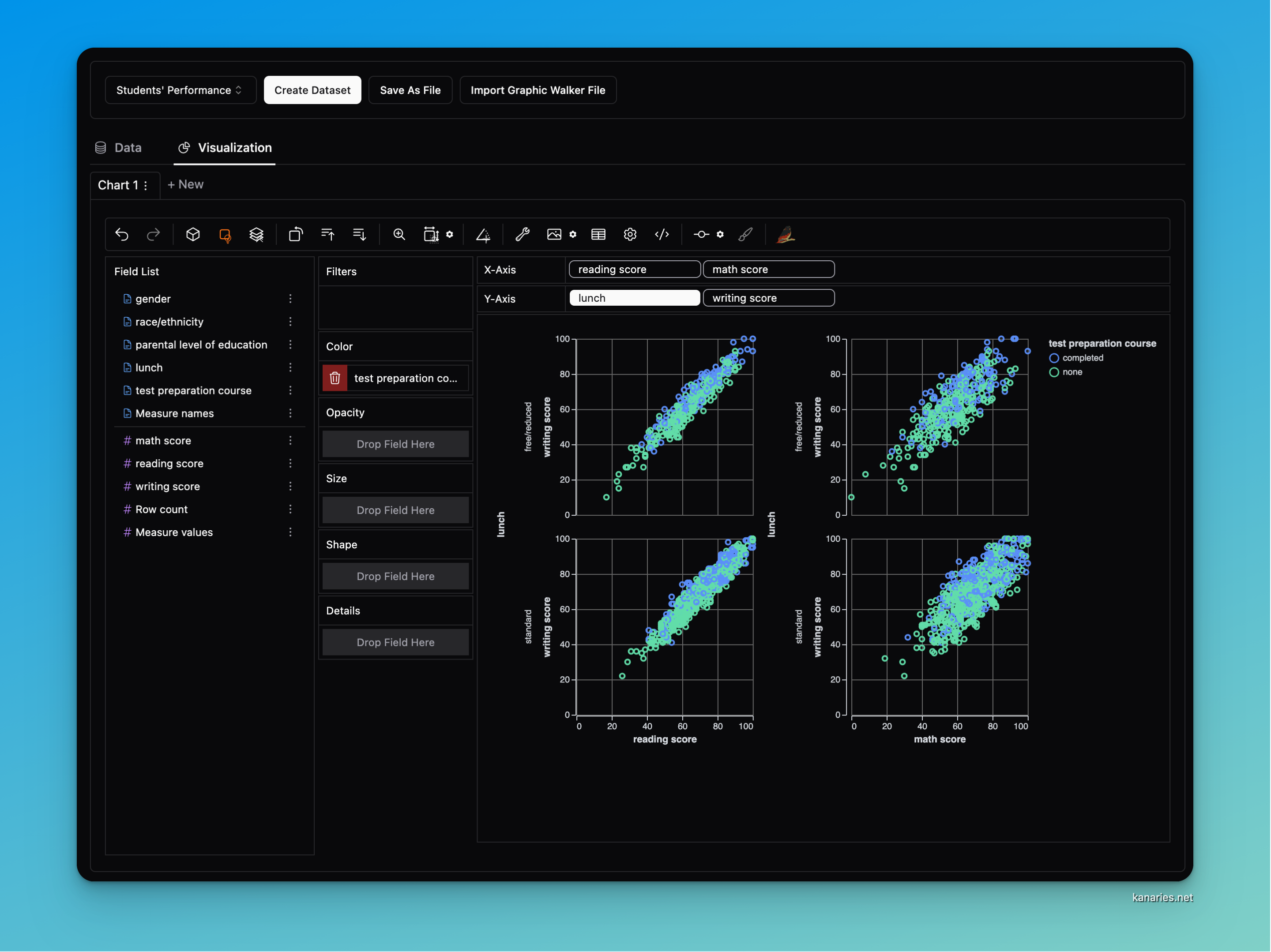
Task: Click the transpose axes icon
Action: (295, 234)
